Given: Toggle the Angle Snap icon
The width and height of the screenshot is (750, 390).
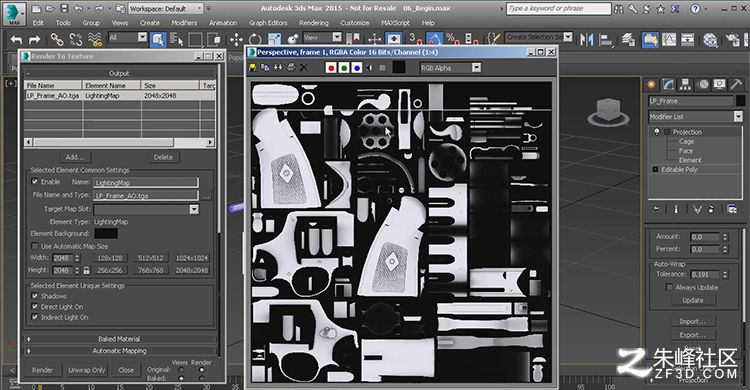Looking at the screenshot, I should [434, 38].
